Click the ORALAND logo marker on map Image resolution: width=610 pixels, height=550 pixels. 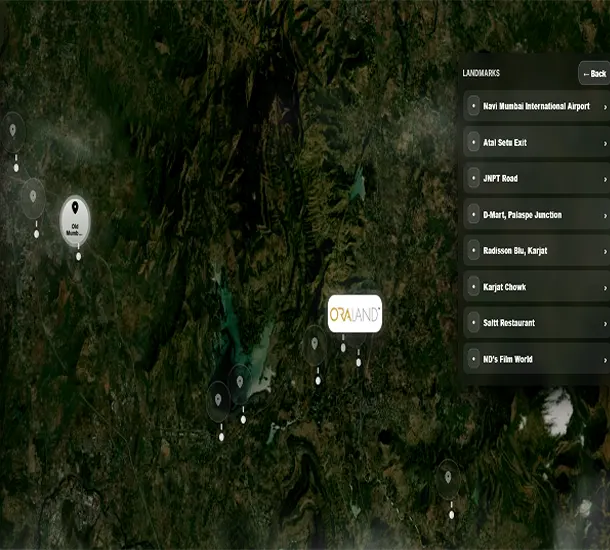(x=355, y=314)
